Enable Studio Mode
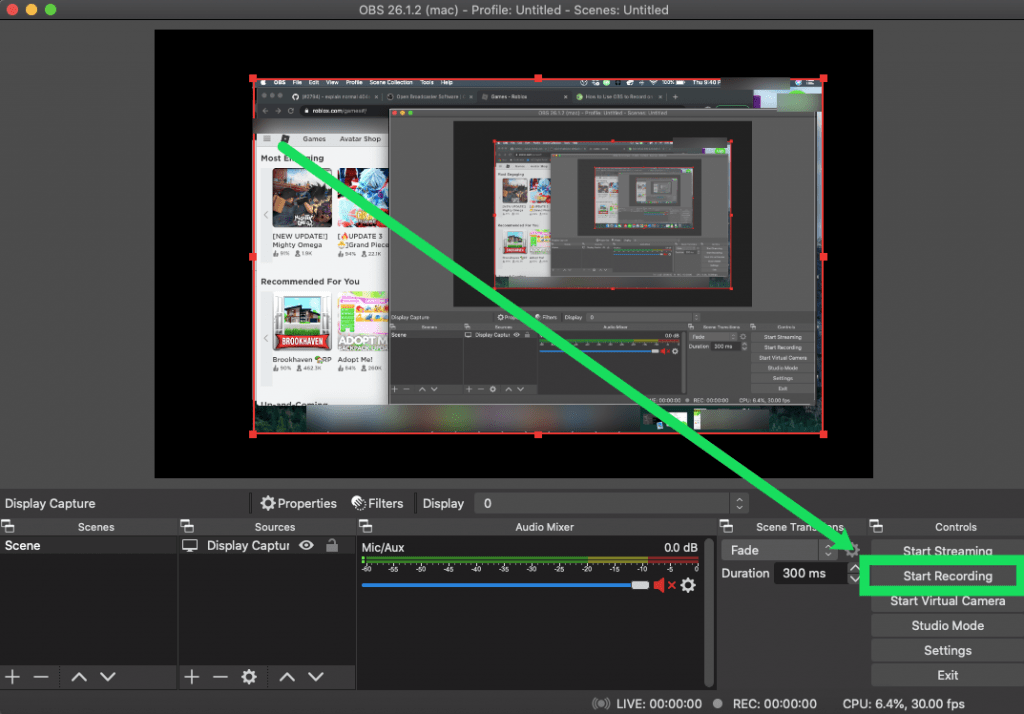The image size is (1024, 714). tap(947, 626)
